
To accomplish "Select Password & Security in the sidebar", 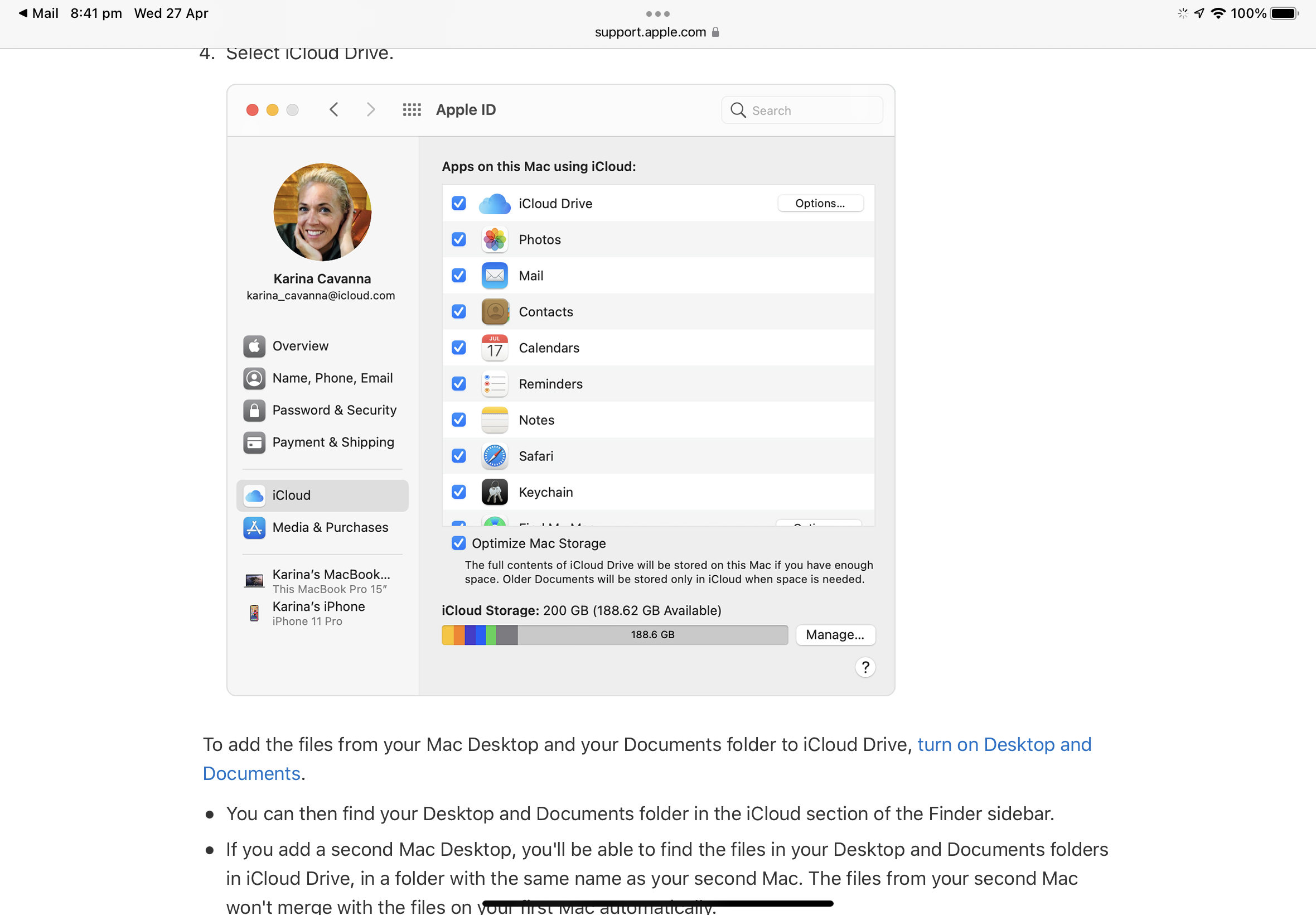I will click(x=334, y=411).
